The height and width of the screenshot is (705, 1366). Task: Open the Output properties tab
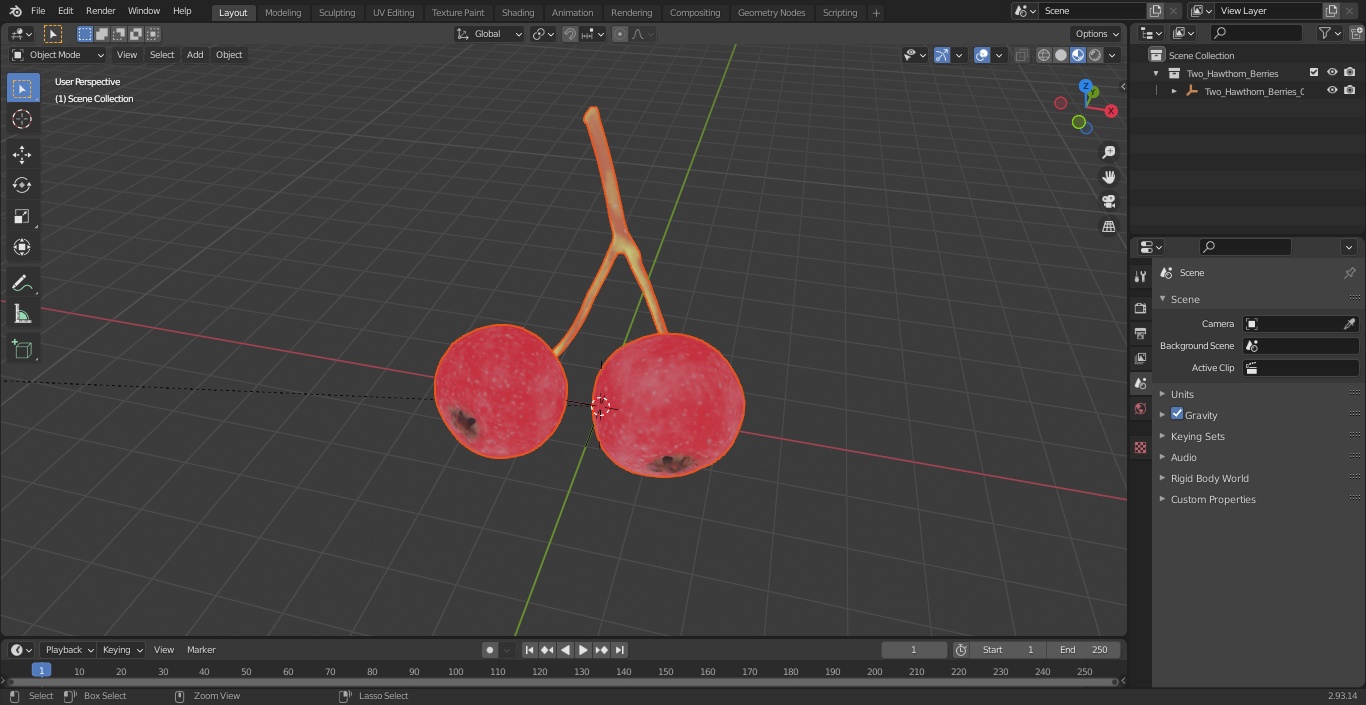coord(1140,333)
